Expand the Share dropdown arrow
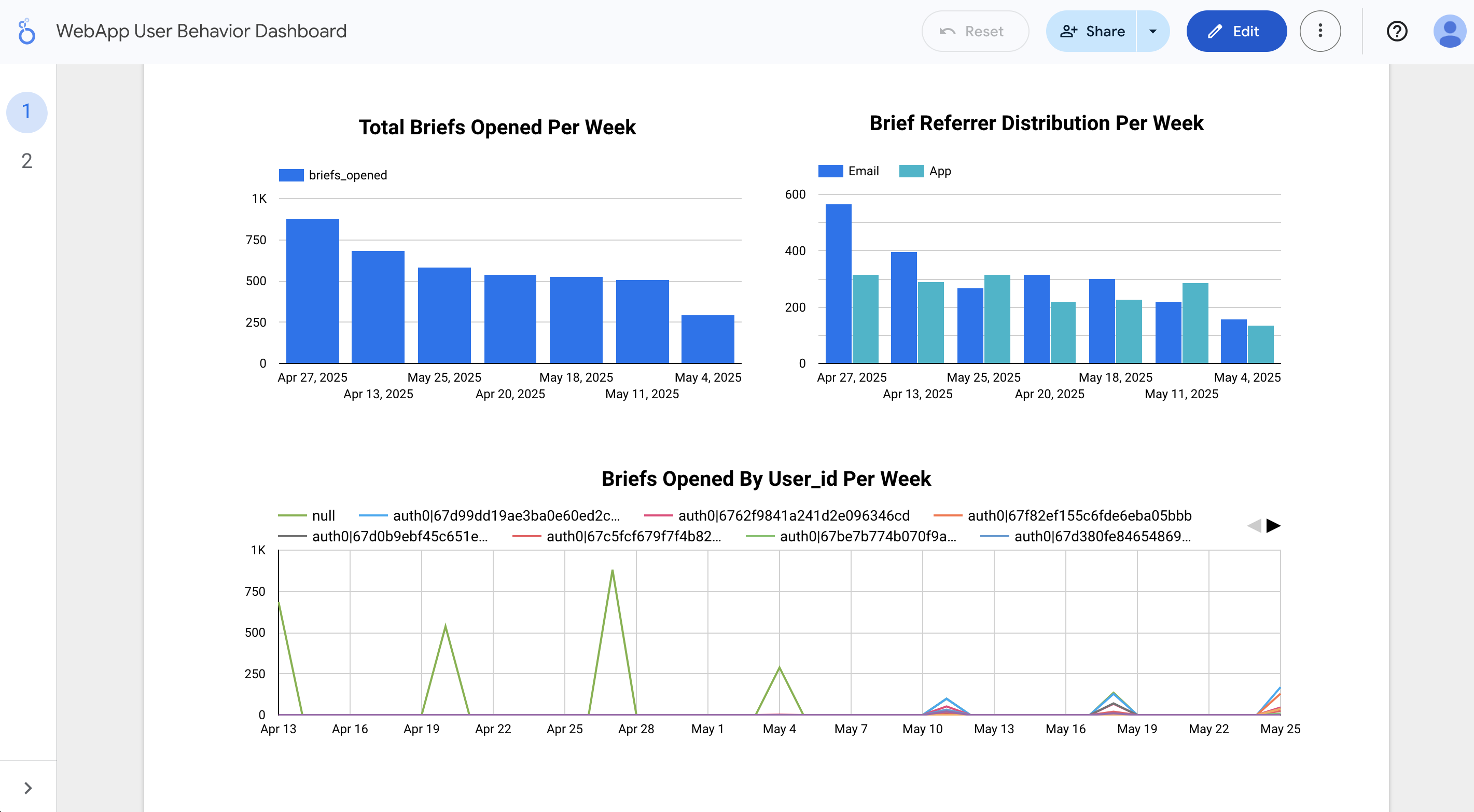The height and width of the screenshot is (812, 1474). 1152,32
